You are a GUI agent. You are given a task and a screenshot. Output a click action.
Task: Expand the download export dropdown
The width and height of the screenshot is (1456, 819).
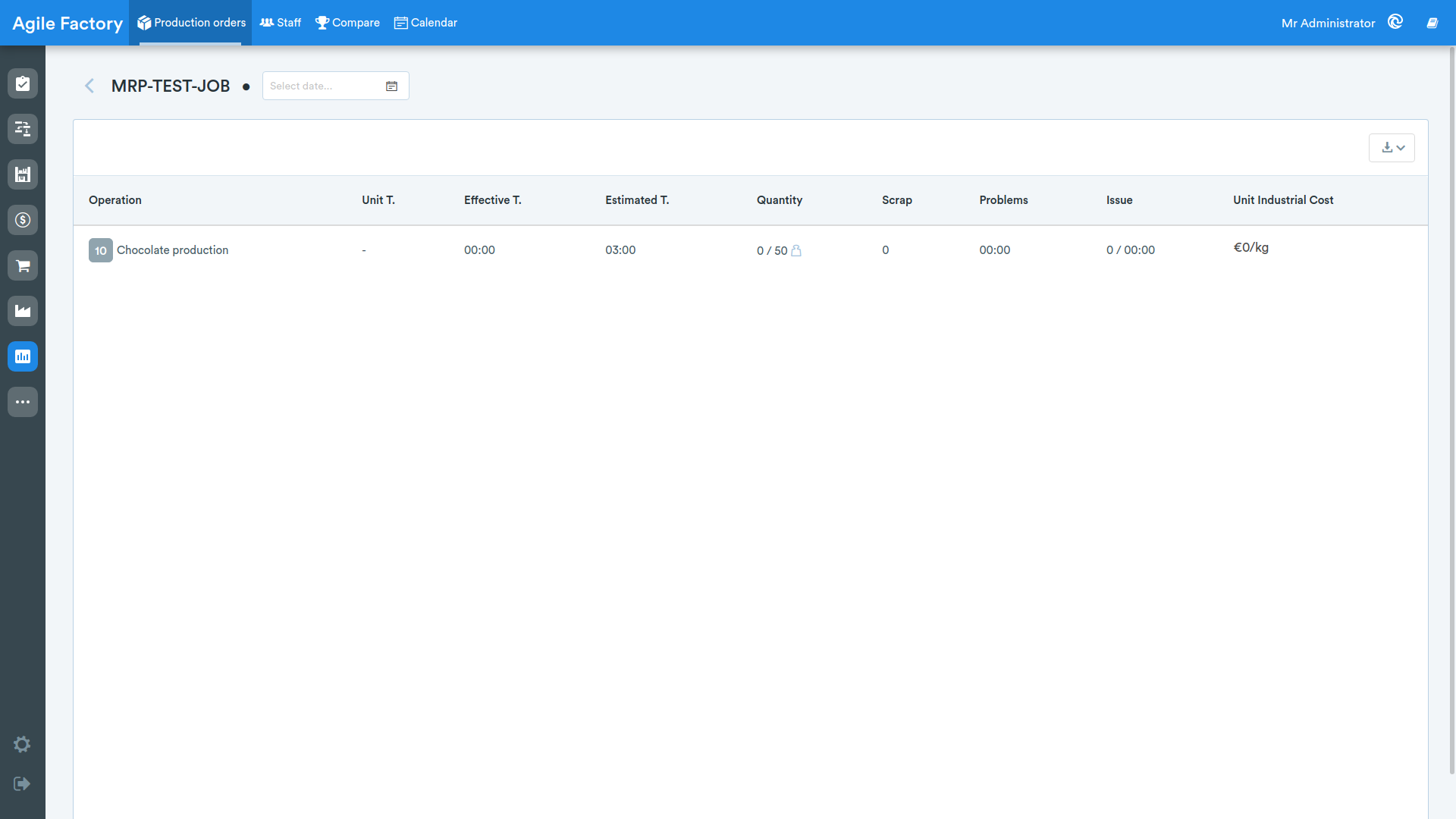1392,148
